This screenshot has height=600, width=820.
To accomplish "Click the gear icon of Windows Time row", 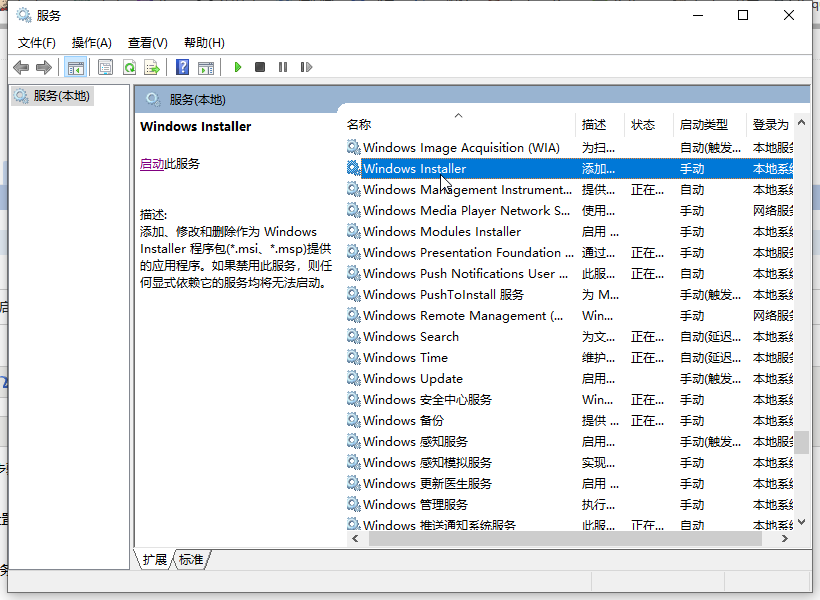I will (x=354, y=357).
